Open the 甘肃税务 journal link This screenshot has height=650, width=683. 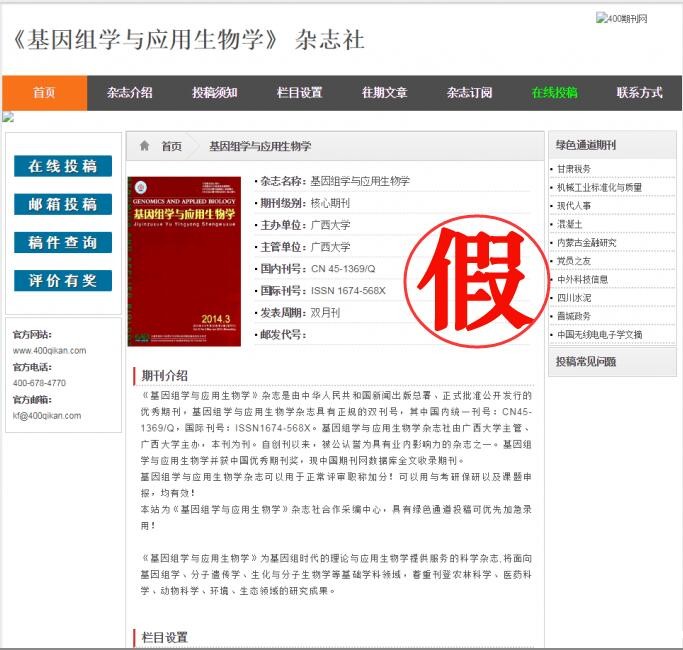pyautogui.click(x=574, y=169)
